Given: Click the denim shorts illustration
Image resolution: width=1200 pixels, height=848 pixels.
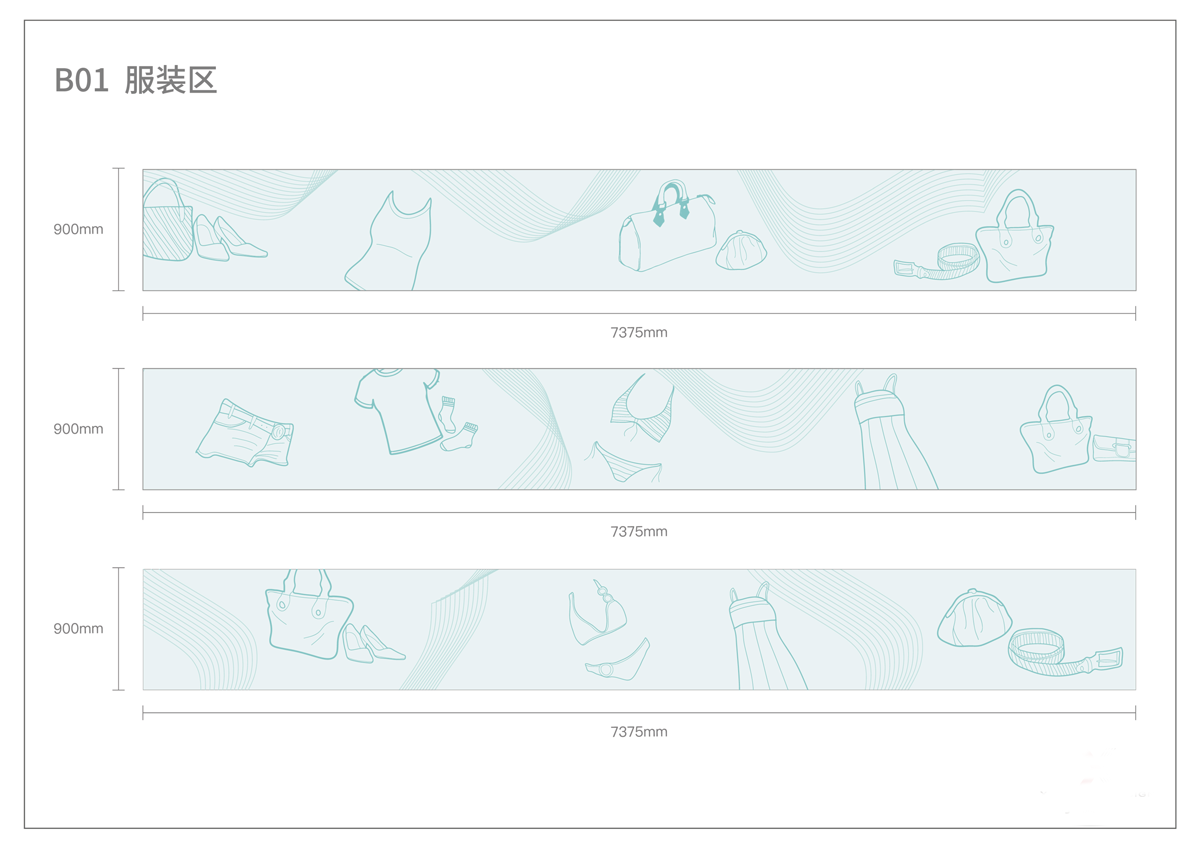Looking at the screenshot, I should [245, 433].
